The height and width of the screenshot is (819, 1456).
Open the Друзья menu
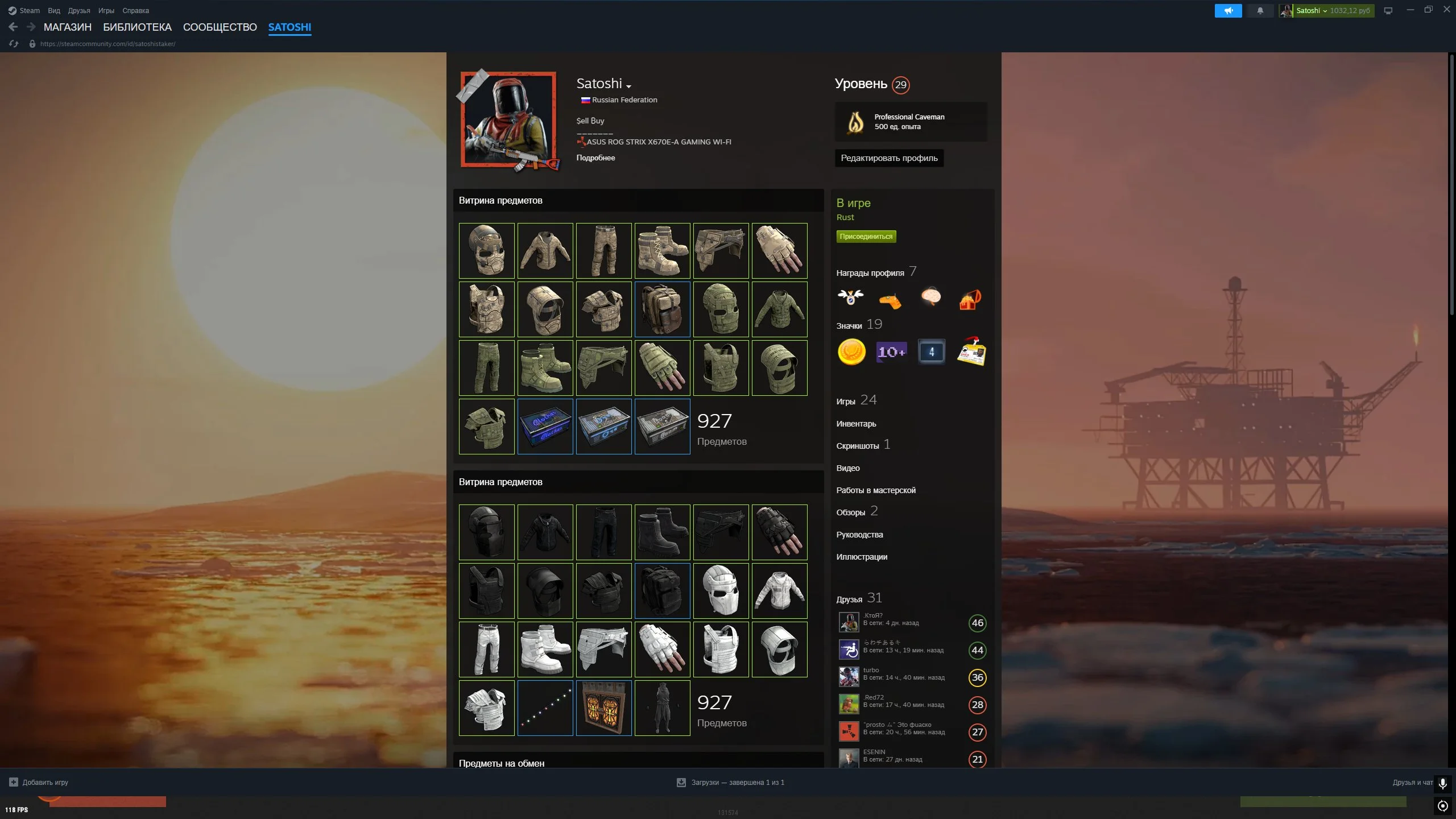(x=79, y=11)
